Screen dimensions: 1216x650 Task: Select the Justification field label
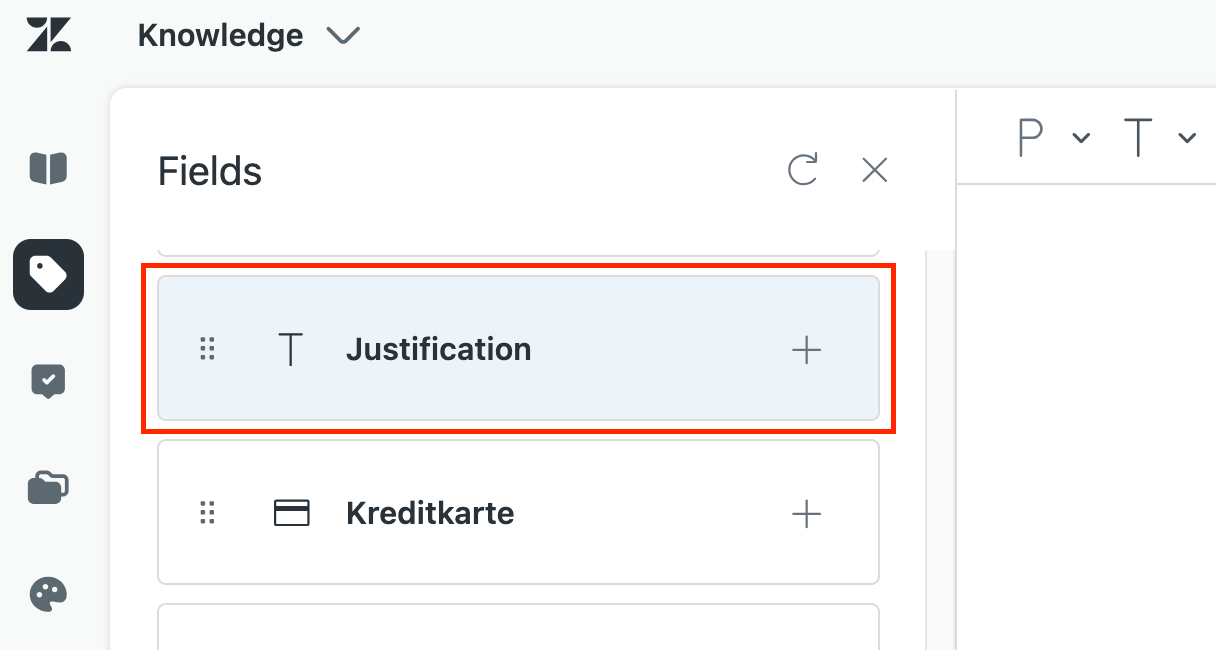[438, 349]
